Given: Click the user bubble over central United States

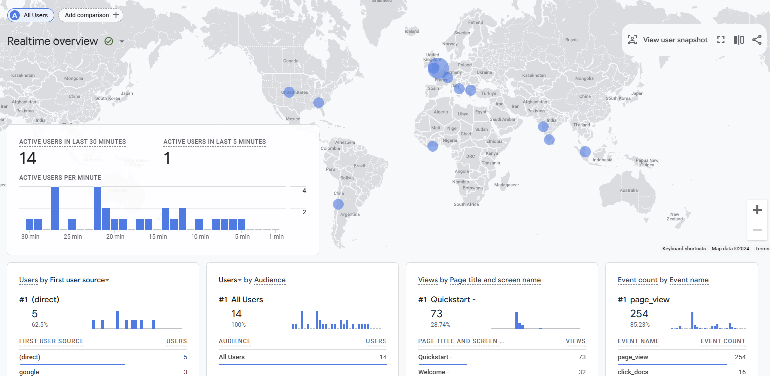Looking at the screenshot, I should [x=289, y=92].
